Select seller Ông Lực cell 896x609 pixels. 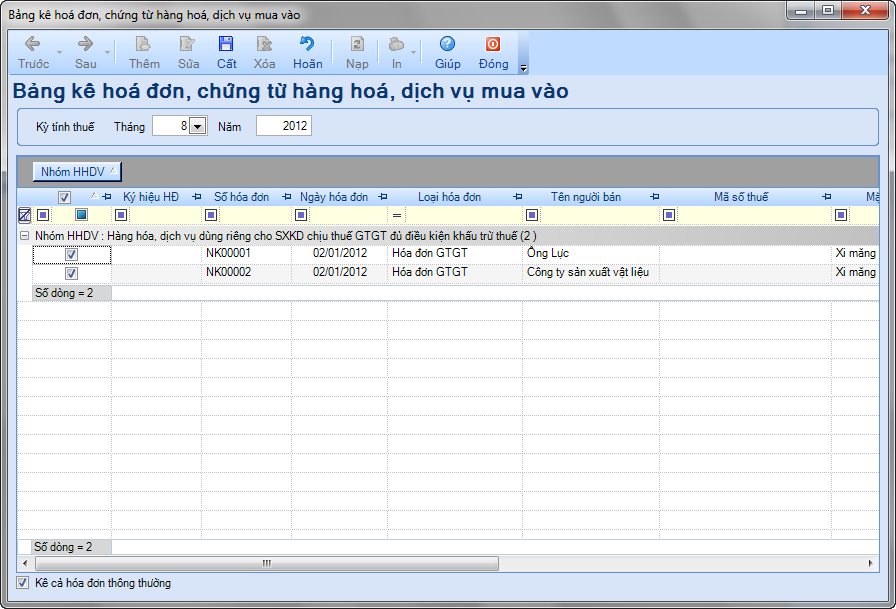591,254
